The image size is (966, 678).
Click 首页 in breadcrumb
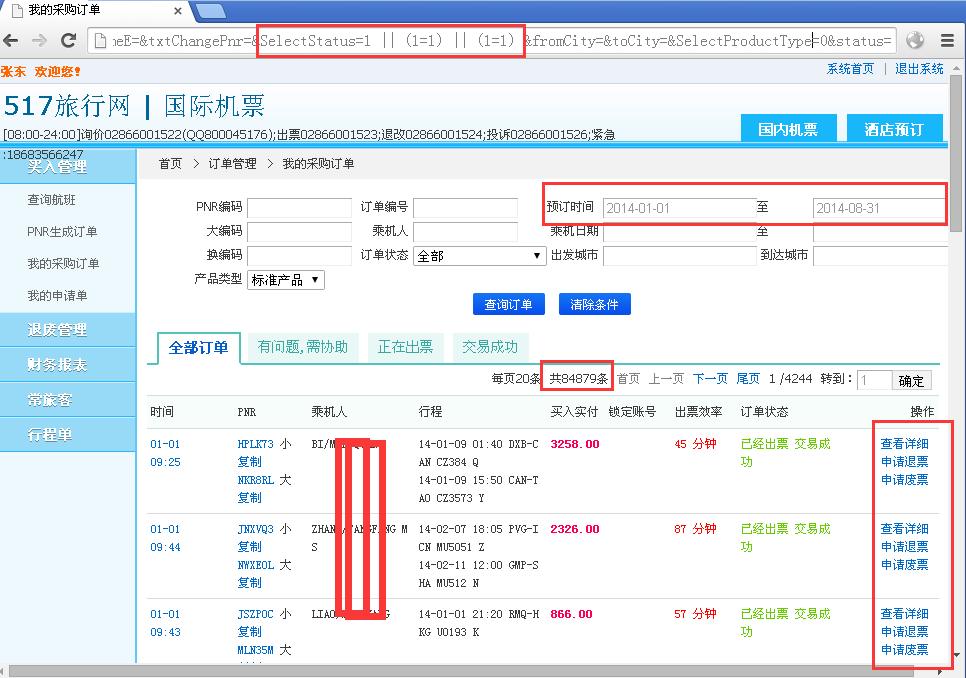coord(171,164)
